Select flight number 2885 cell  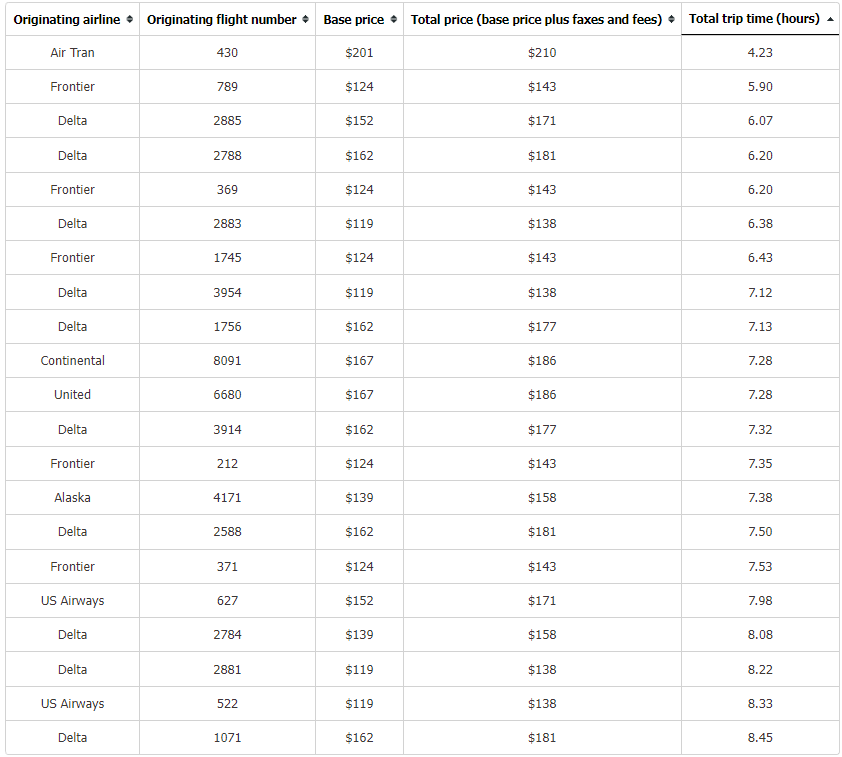pos(227,121)
